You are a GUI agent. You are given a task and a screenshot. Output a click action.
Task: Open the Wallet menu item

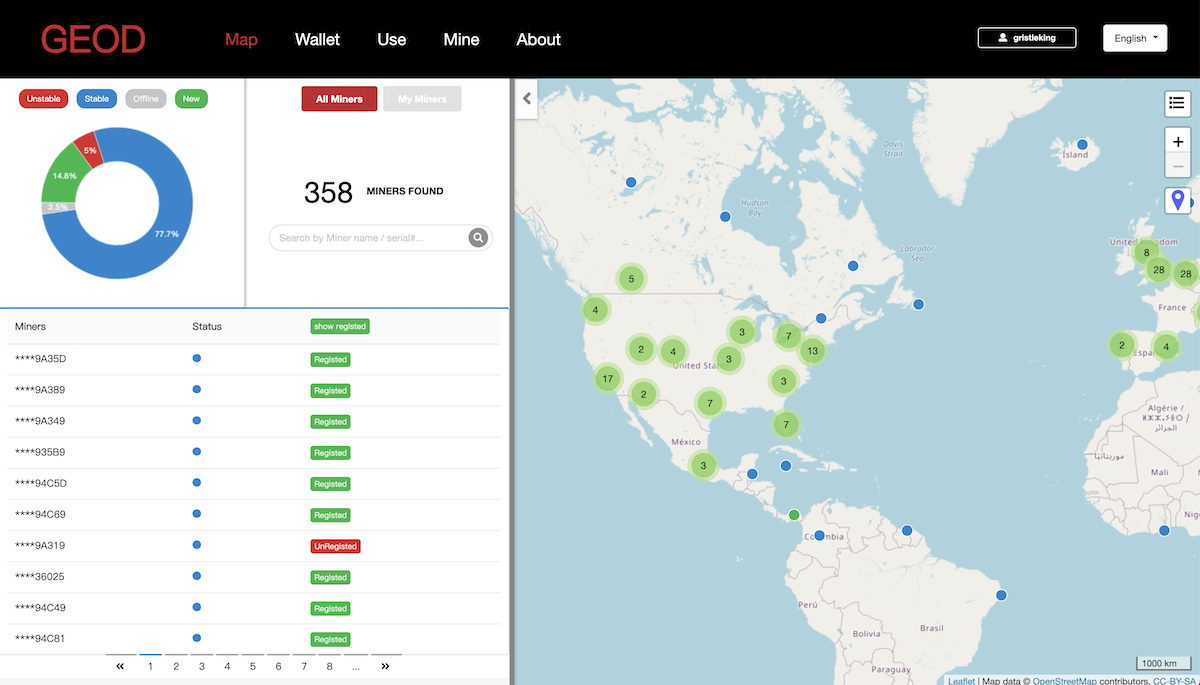(317, 40)
